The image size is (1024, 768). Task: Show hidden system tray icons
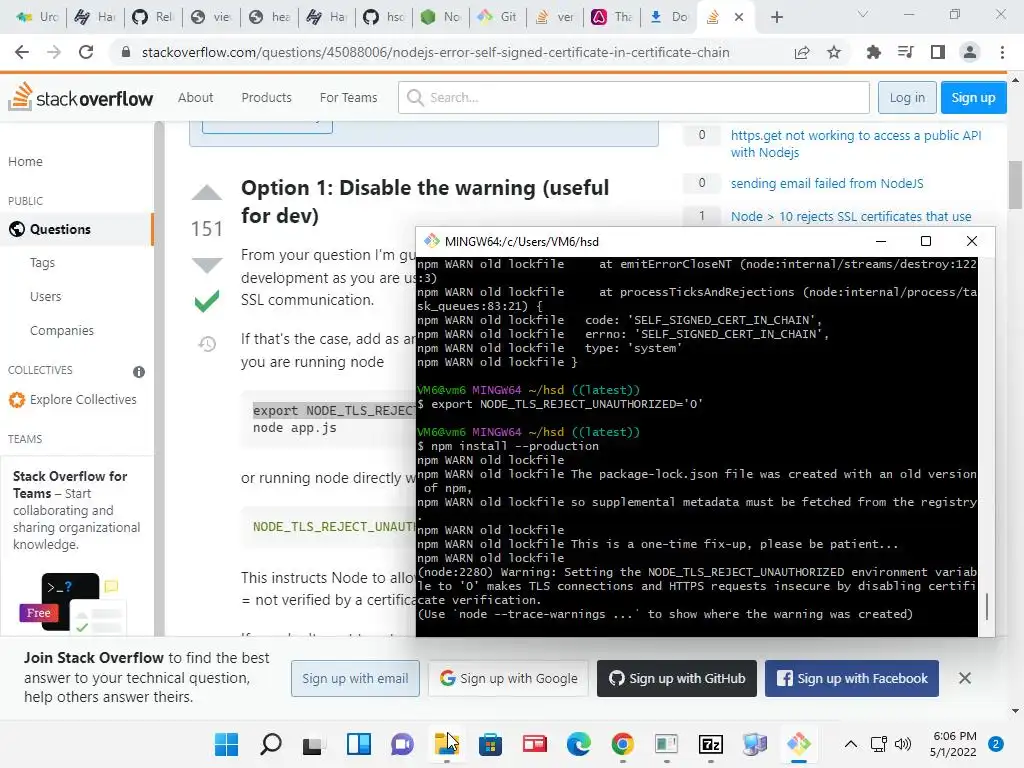point(850,744)
